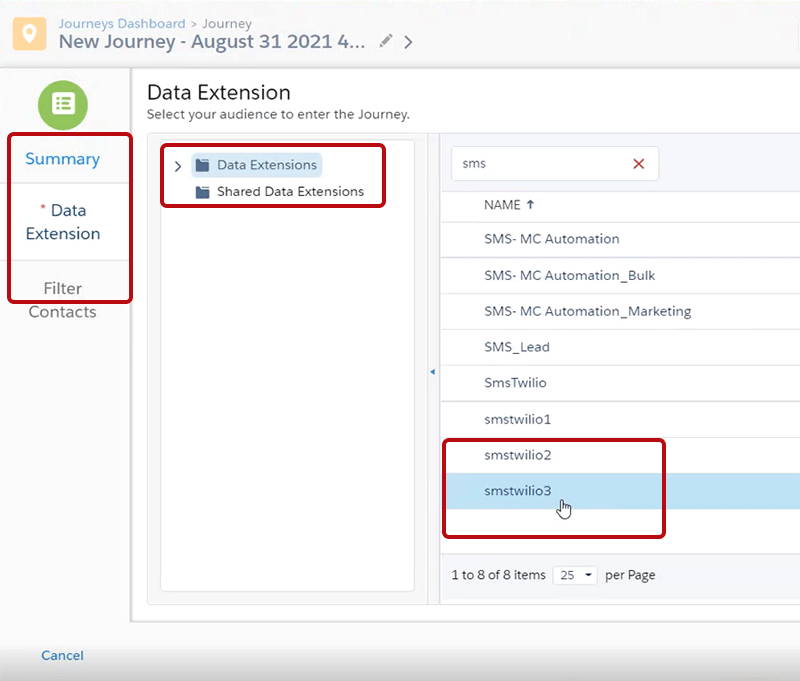Click in the sms search field

(x=540, y=164)
